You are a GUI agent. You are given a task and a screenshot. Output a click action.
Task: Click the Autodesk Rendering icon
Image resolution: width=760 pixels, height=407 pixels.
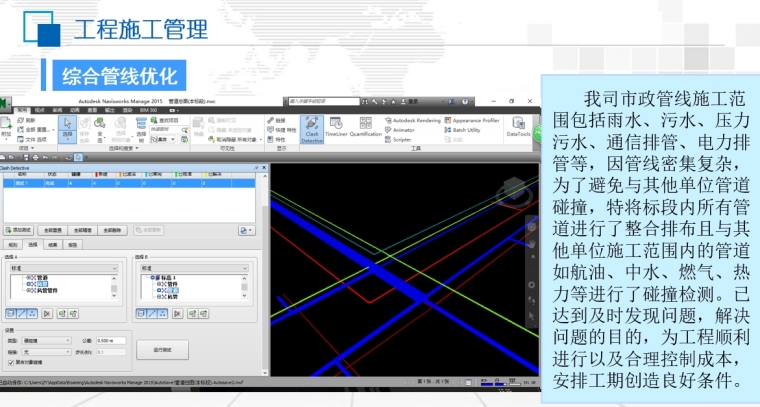click(x=414, y=120)
